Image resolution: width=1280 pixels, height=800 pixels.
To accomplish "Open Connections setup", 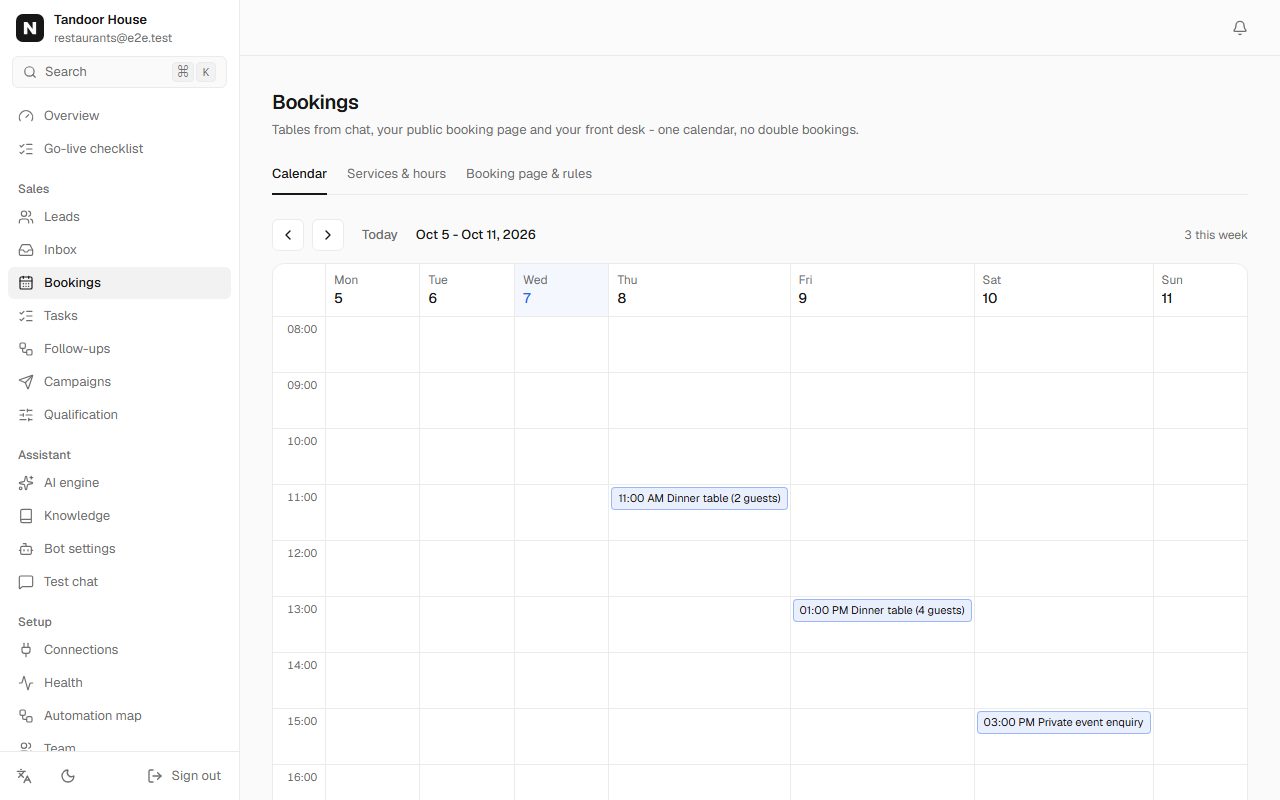I will [119, 650].
